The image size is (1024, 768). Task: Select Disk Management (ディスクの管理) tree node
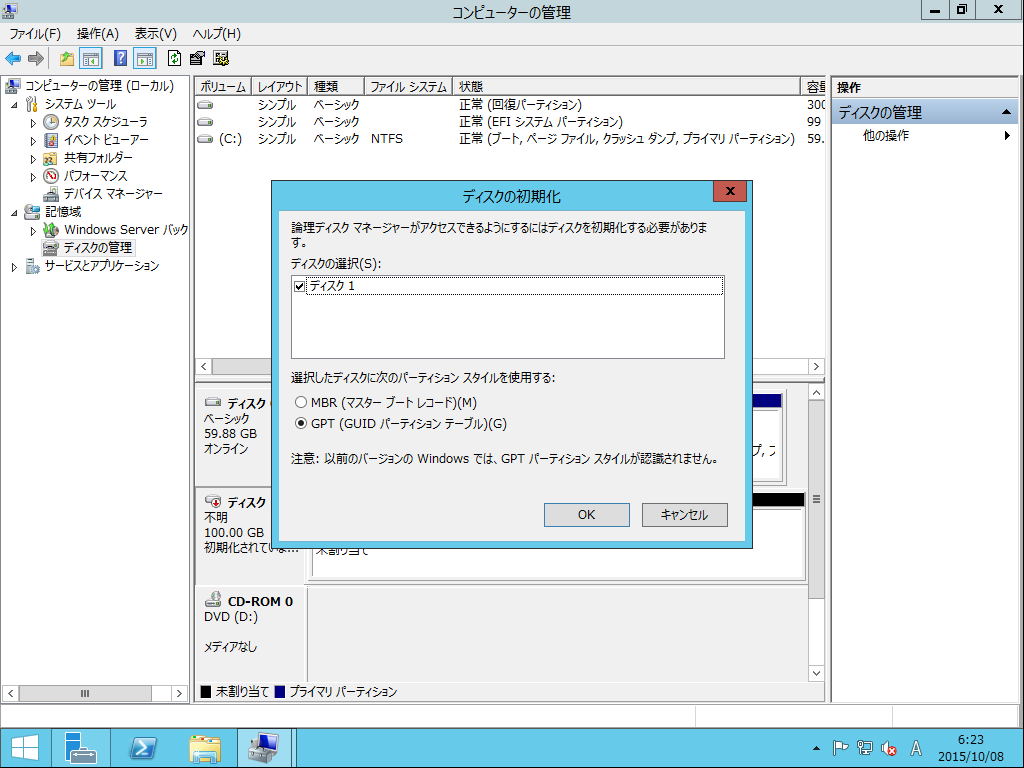point(98,248)
